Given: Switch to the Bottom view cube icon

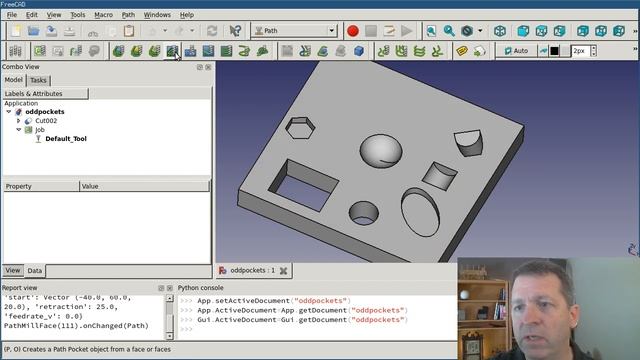Looking at the screenshot, I should coord(601,31).
